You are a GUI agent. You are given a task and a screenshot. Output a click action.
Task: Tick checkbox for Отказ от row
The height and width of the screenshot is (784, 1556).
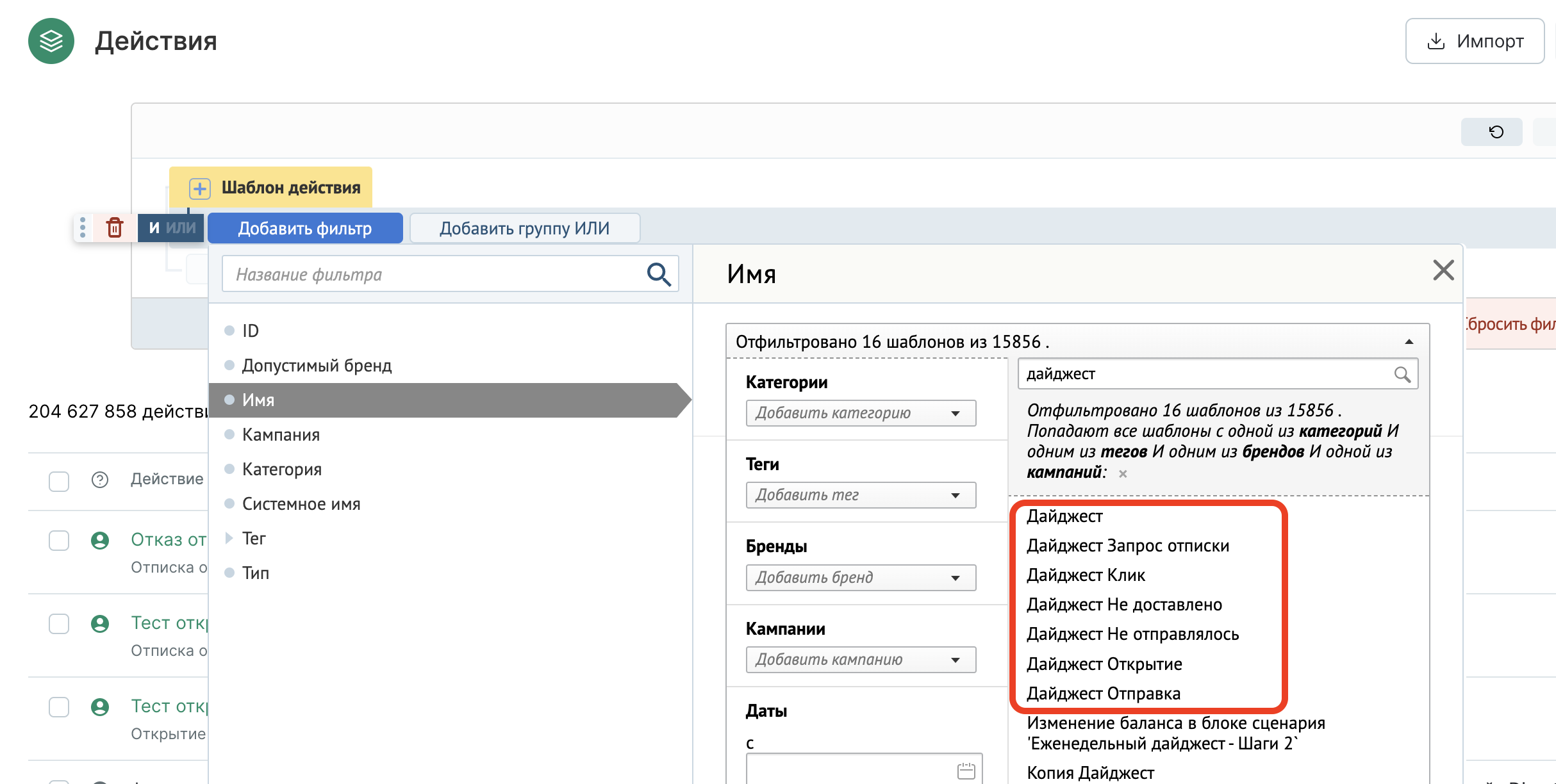pos(59,541)
